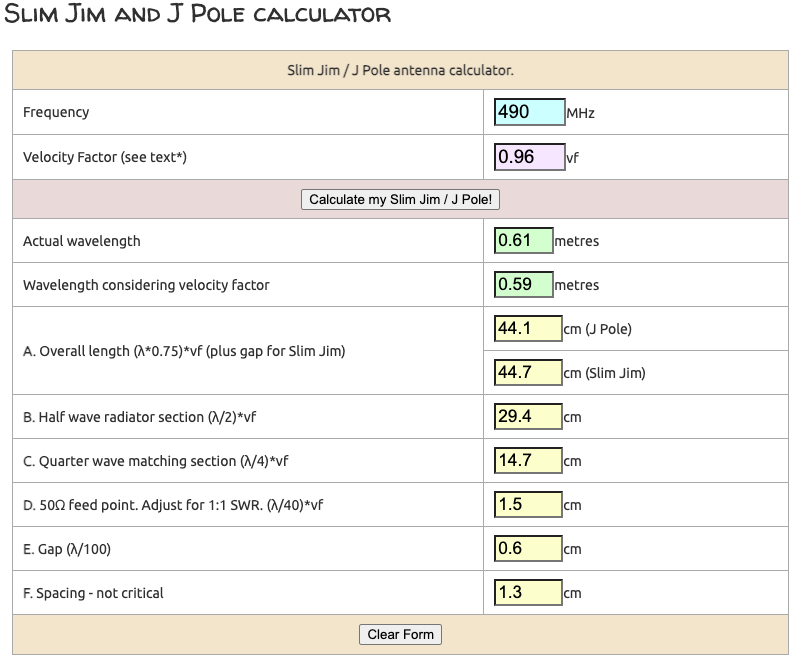
Task: Click the Gap field showing 0.6
Action: (x=528, y=549)
